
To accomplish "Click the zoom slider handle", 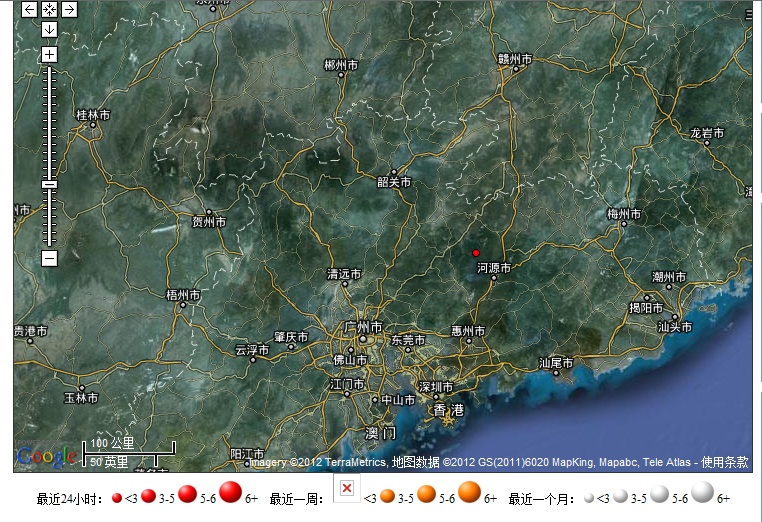I will point(49,184).
